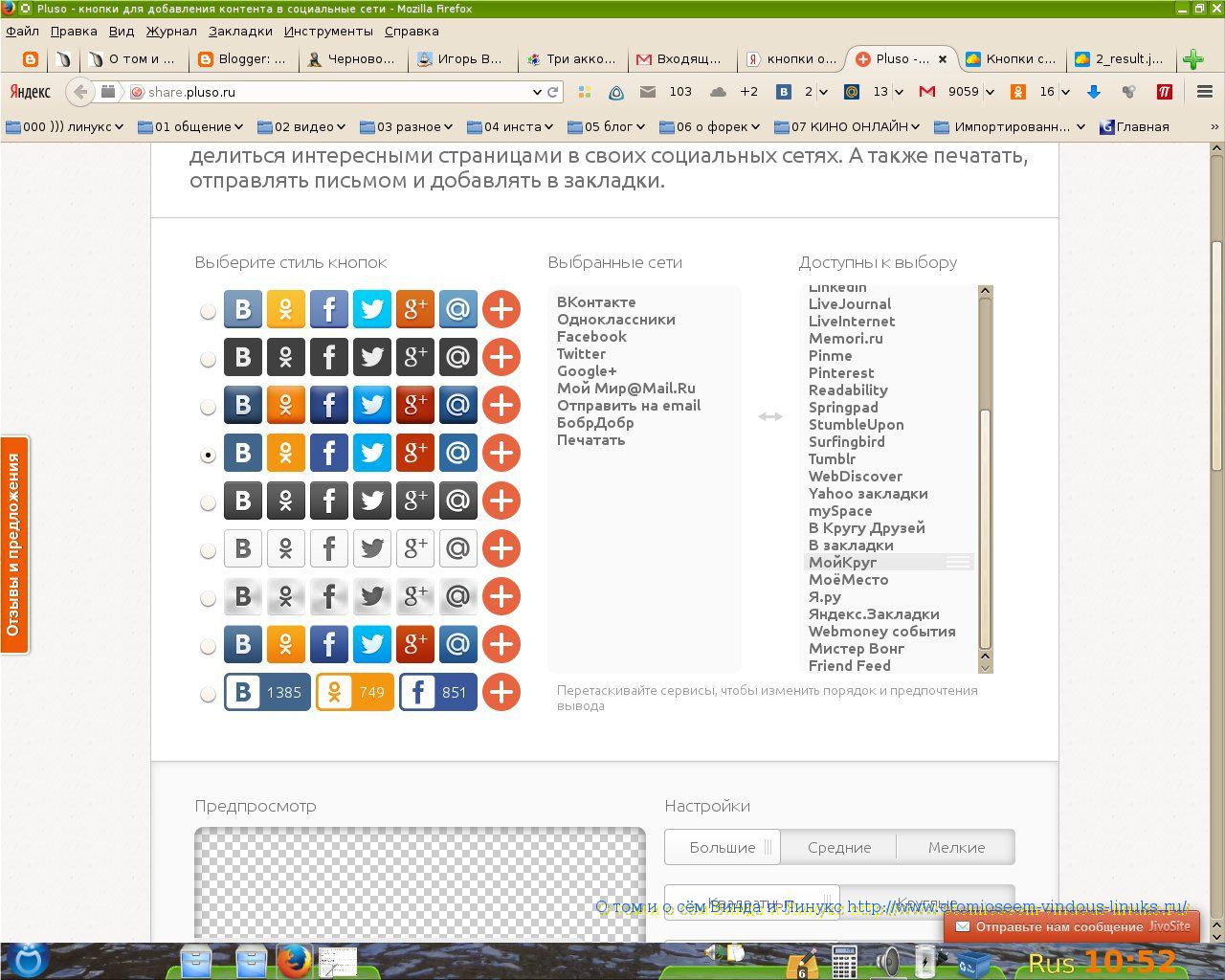
Task: Select the second dark button style radio button
Action: pyautogui.click(x=208, y=359)
